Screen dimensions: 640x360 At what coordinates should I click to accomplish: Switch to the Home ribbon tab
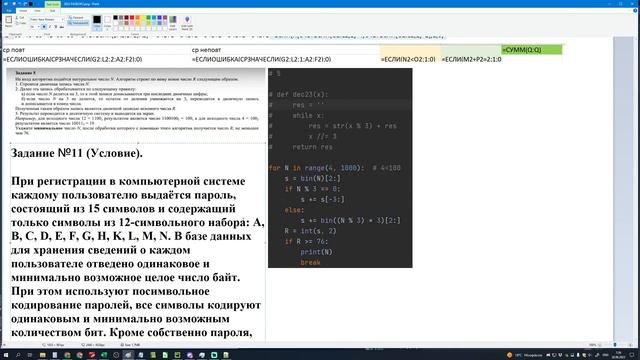23,11
